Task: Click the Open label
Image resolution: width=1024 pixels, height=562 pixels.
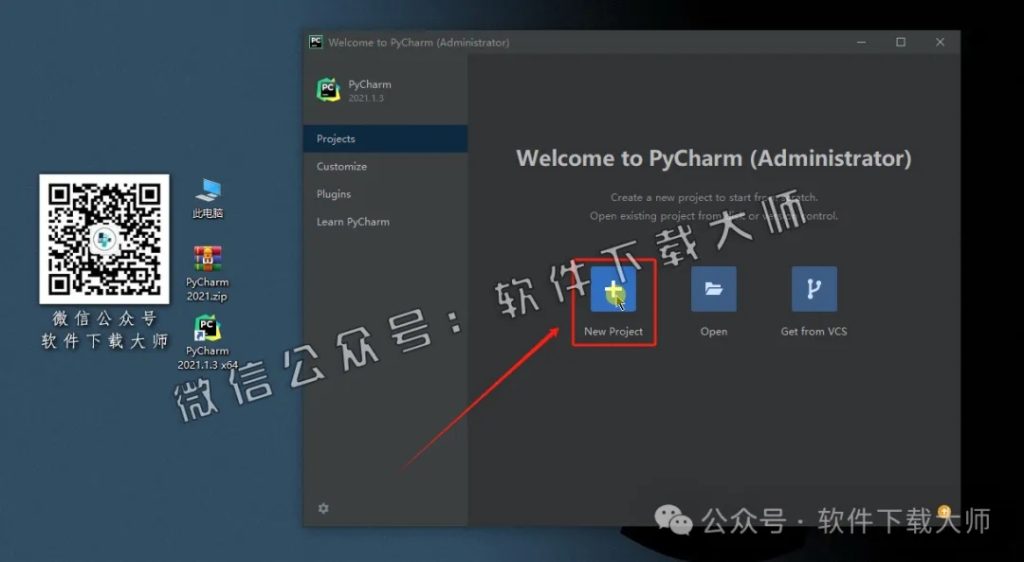Action: coord(713,332)
